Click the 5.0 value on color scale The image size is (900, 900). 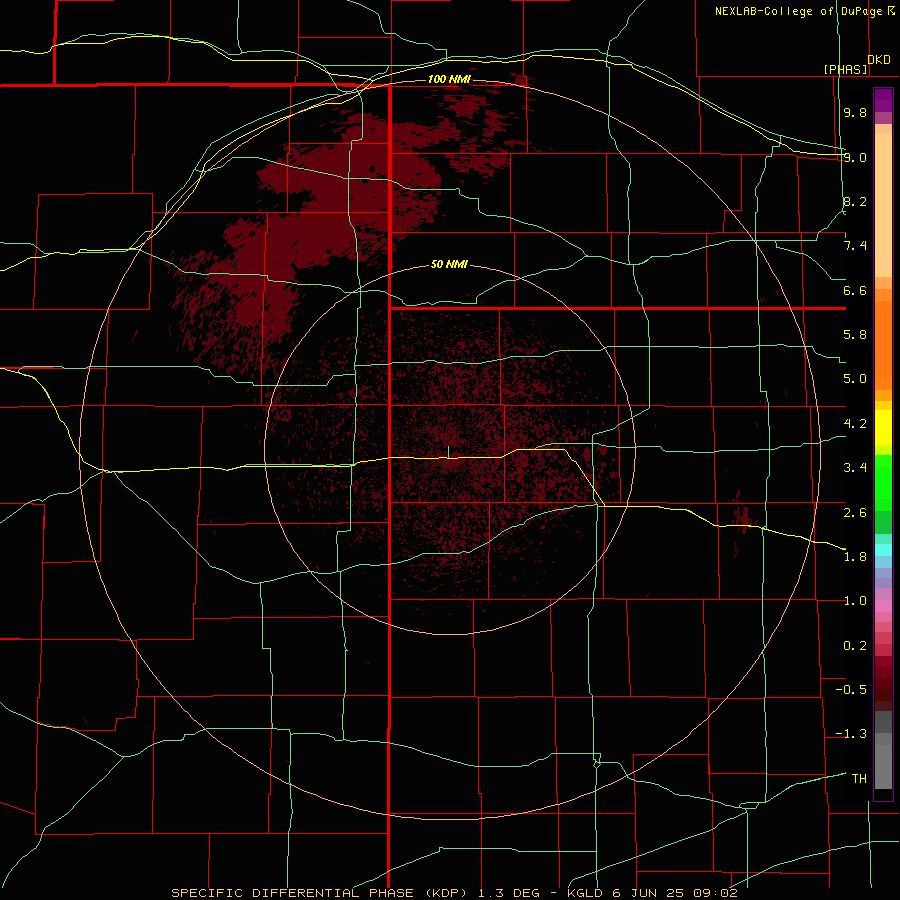tap(855, 379)
